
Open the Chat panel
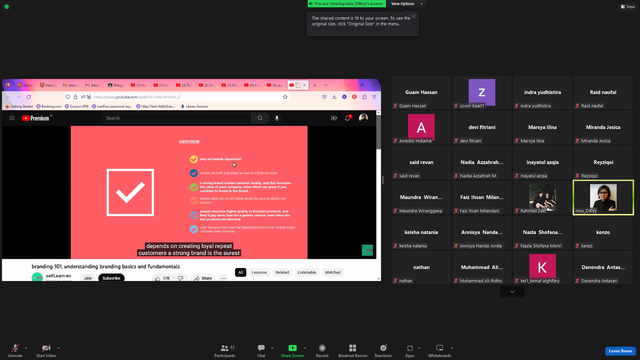point(261,350)
